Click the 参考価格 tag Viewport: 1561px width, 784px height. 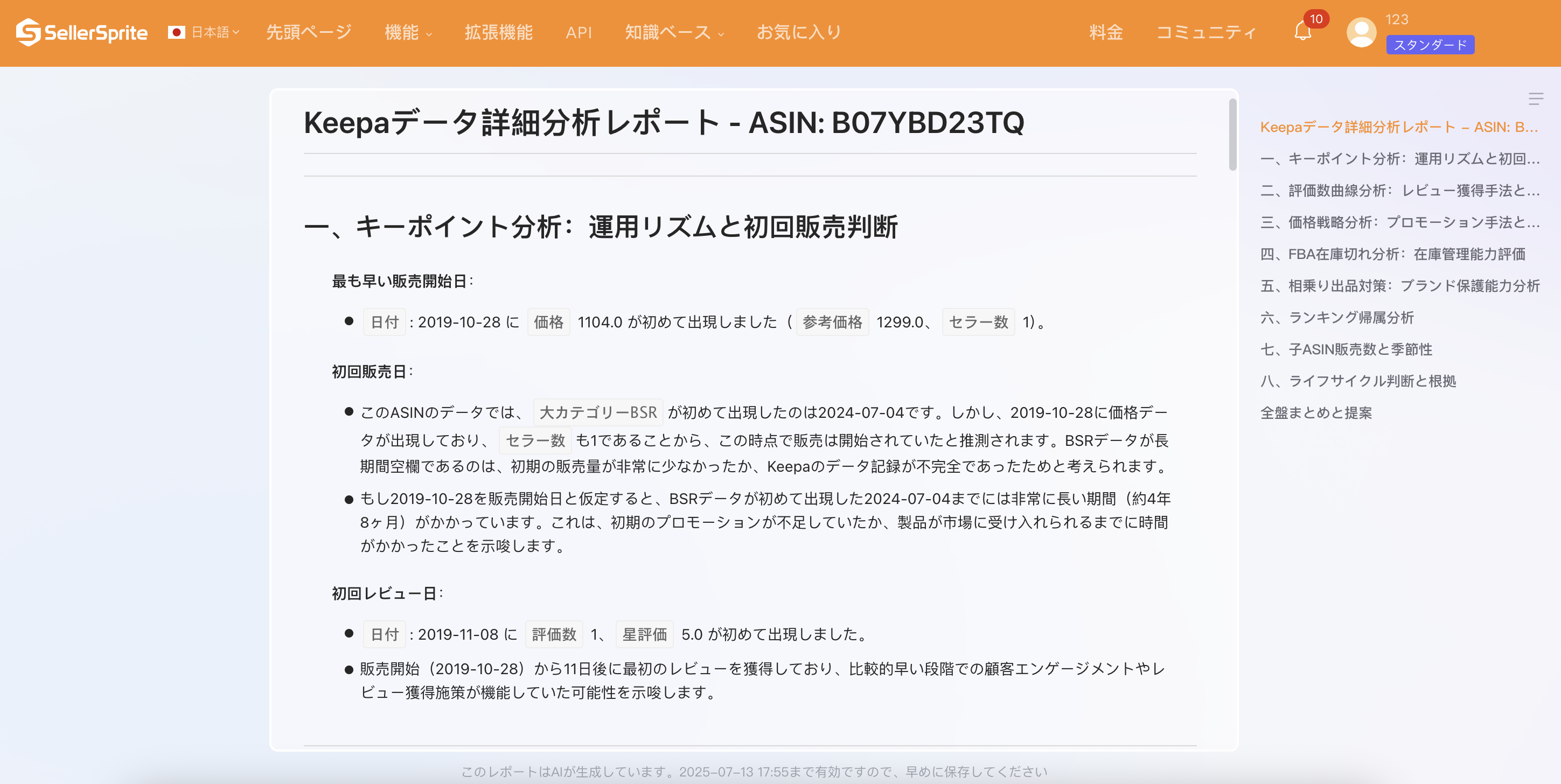coord(832,321)
